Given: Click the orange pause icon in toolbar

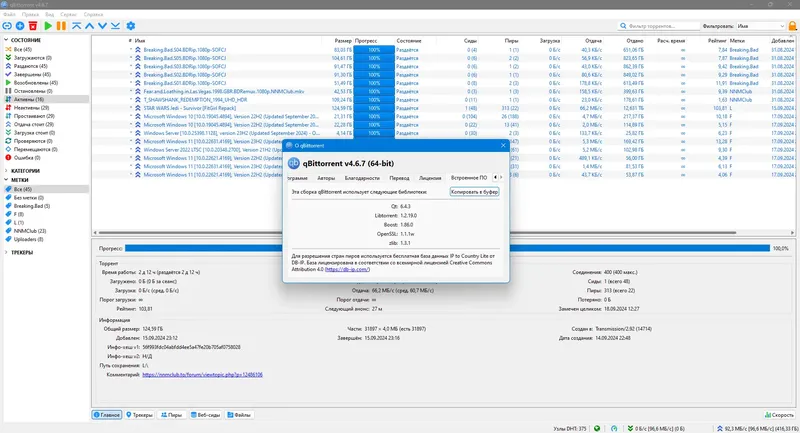Looking at the screenshot, I should pos(61,26).
